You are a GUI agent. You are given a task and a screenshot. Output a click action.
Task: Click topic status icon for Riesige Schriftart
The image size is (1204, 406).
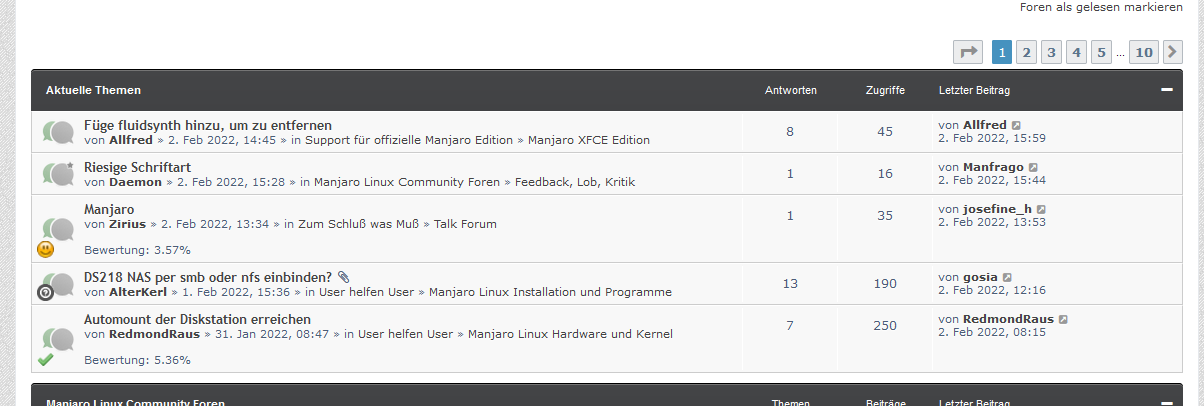click(x=59, y=174)
